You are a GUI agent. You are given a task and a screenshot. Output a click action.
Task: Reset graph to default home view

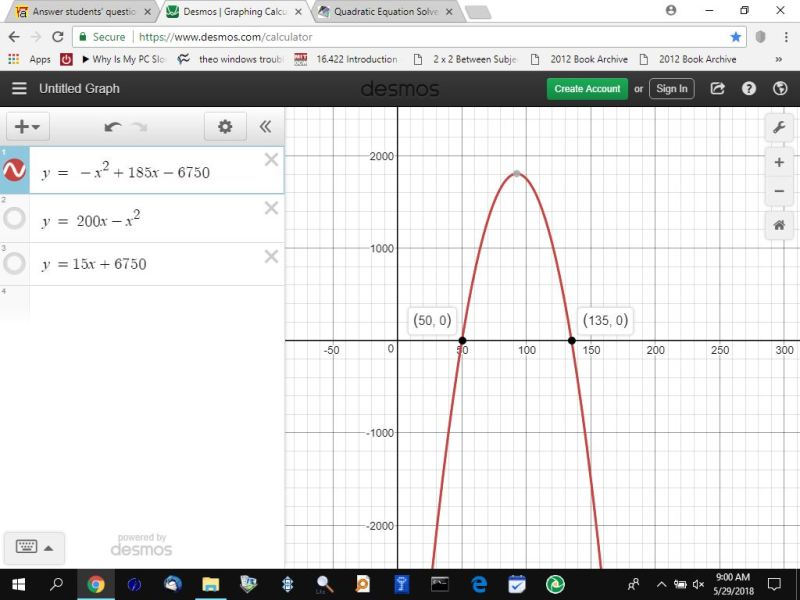[x=779, y=225]
